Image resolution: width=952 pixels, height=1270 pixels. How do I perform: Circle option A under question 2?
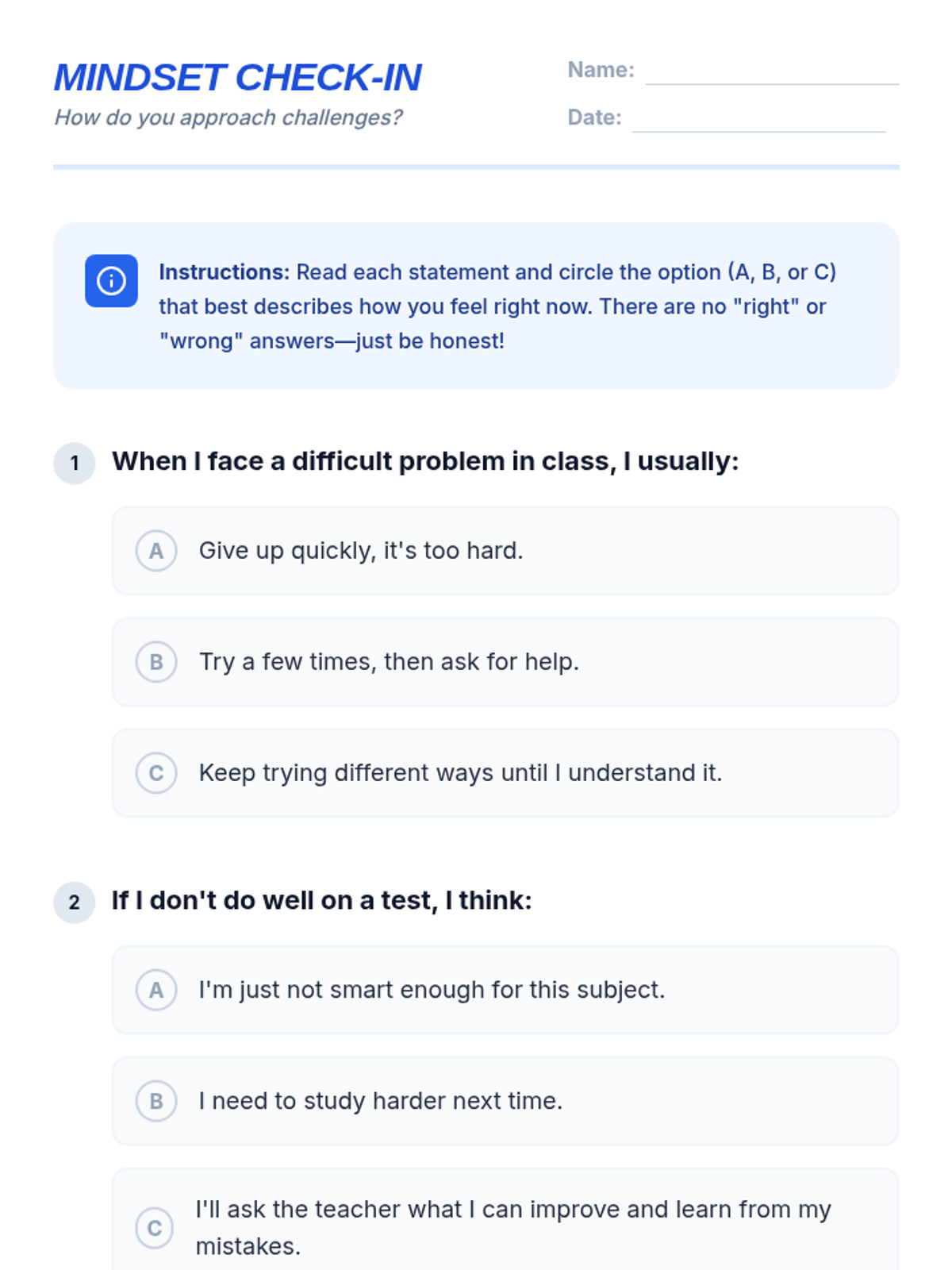tap(156, 990)
